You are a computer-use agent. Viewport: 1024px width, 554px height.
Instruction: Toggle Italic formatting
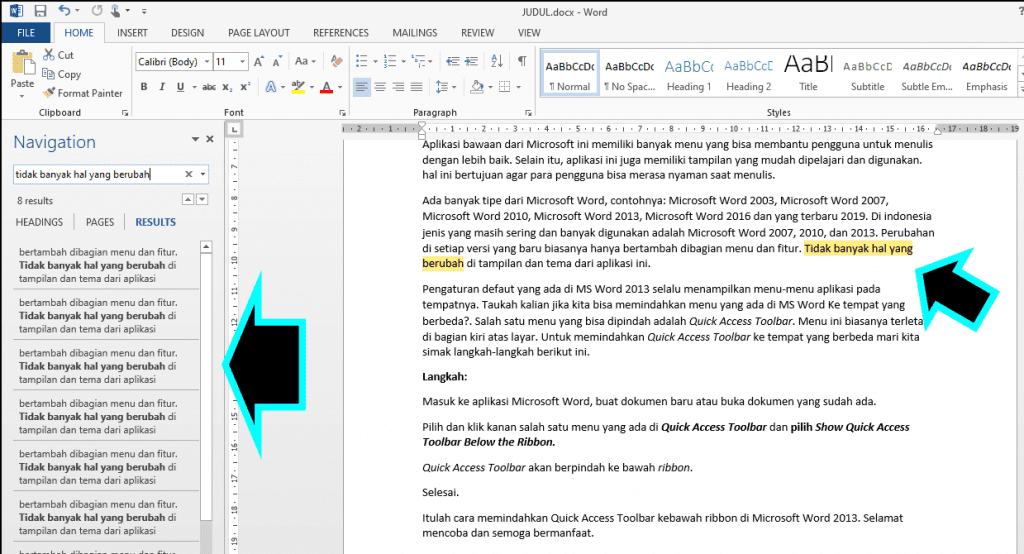click(x=160, y=87)
